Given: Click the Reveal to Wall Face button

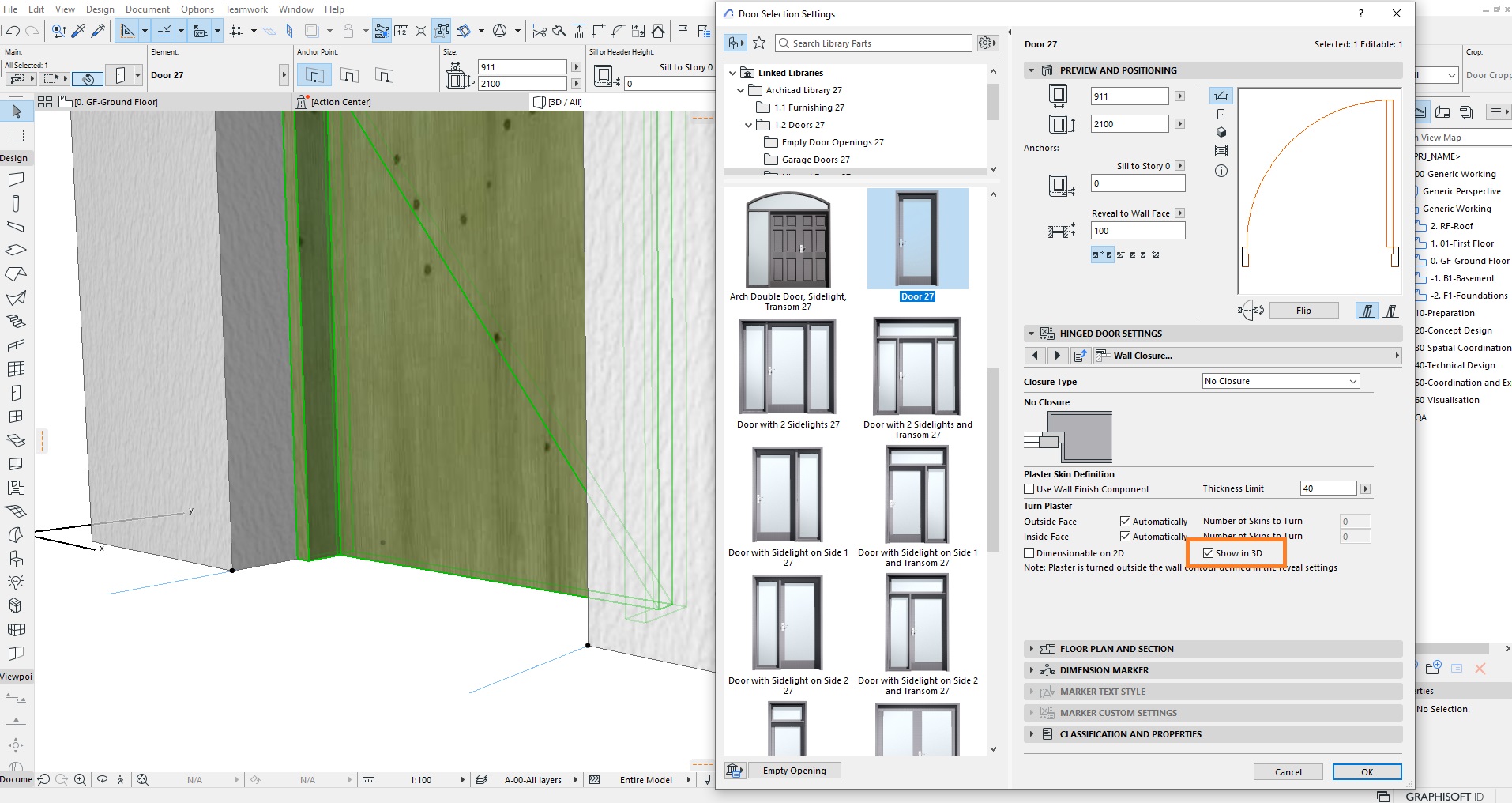Looking at the screenshot, I should (x=1179, y=213).
